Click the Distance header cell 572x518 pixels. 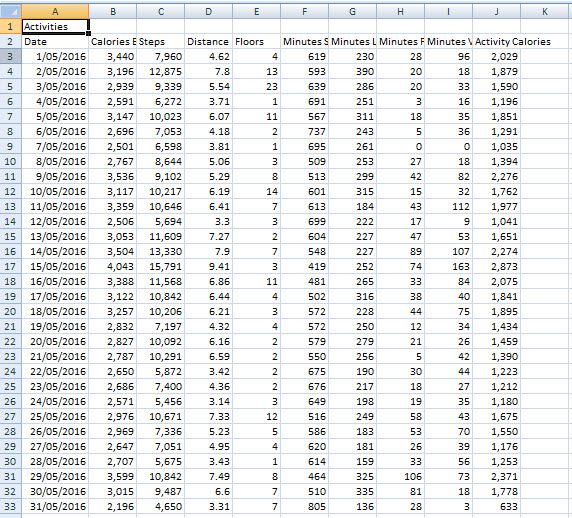click(x=208, y=42)
